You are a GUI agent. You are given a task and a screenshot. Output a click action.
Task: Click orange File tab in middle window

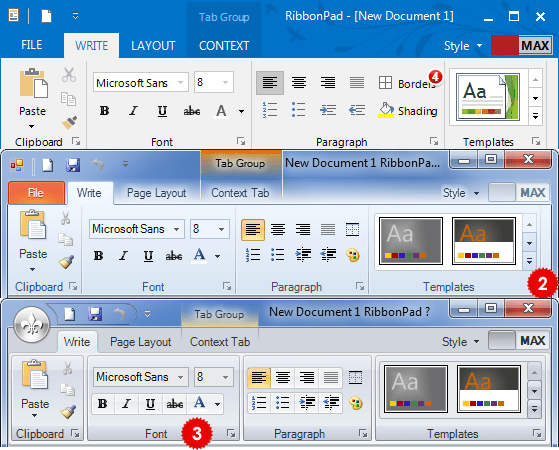pos(36,193)
